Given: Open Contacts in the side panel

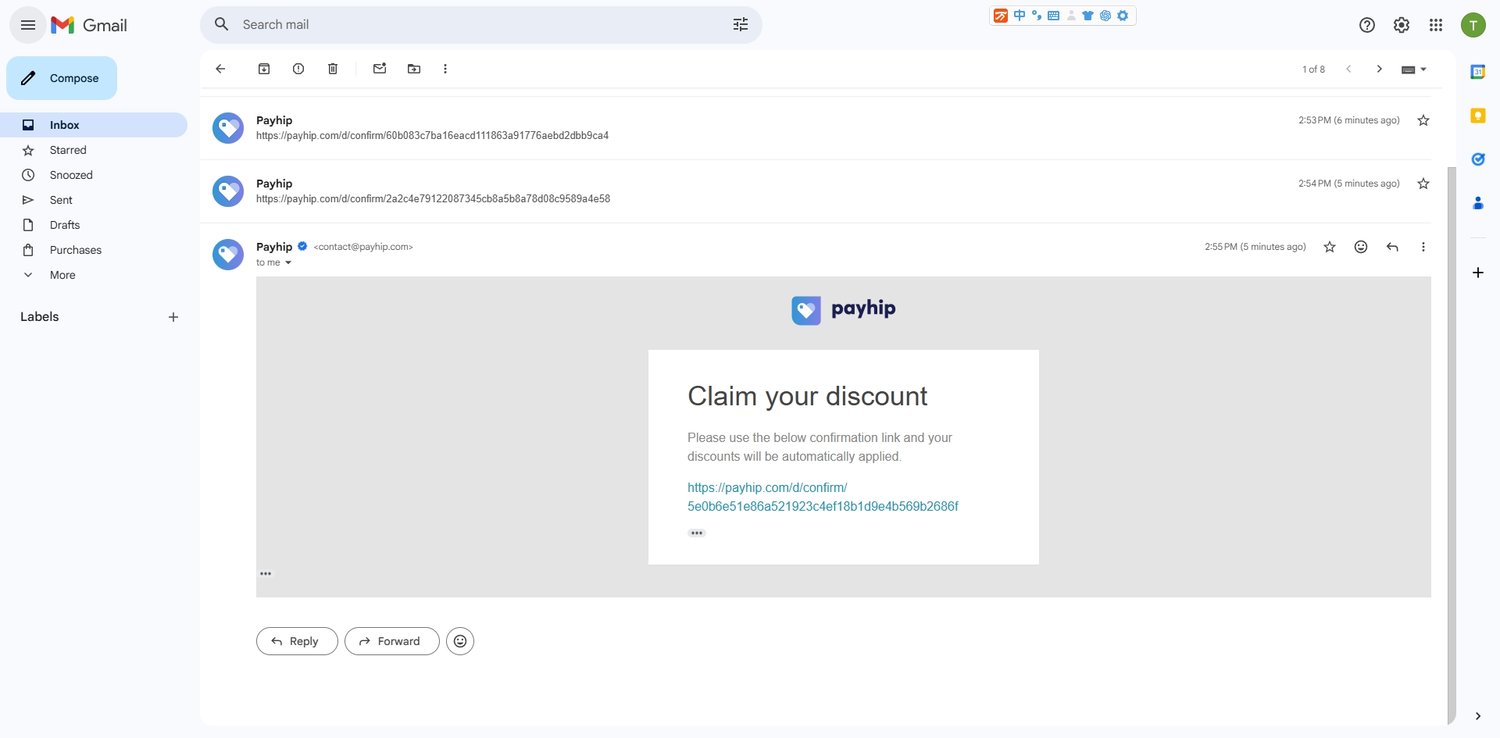Looking at the screenshot, I should coord(1478,203).
